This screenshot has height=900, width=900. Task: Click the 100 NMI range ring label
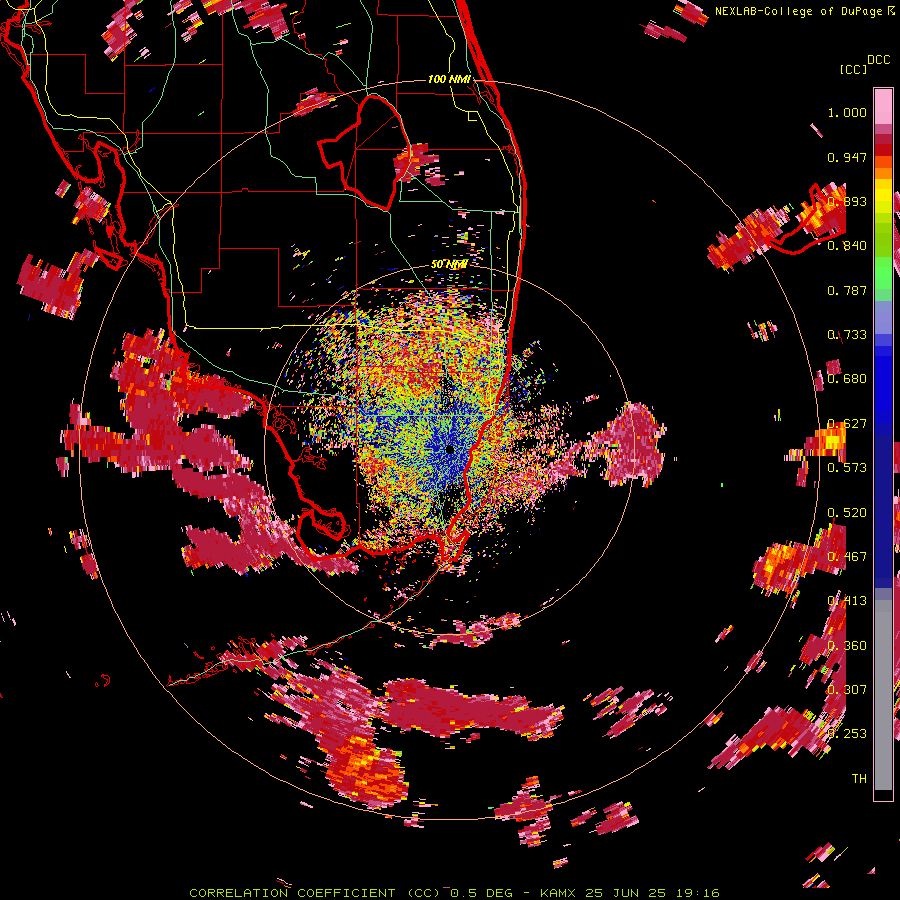pos(449,79)
